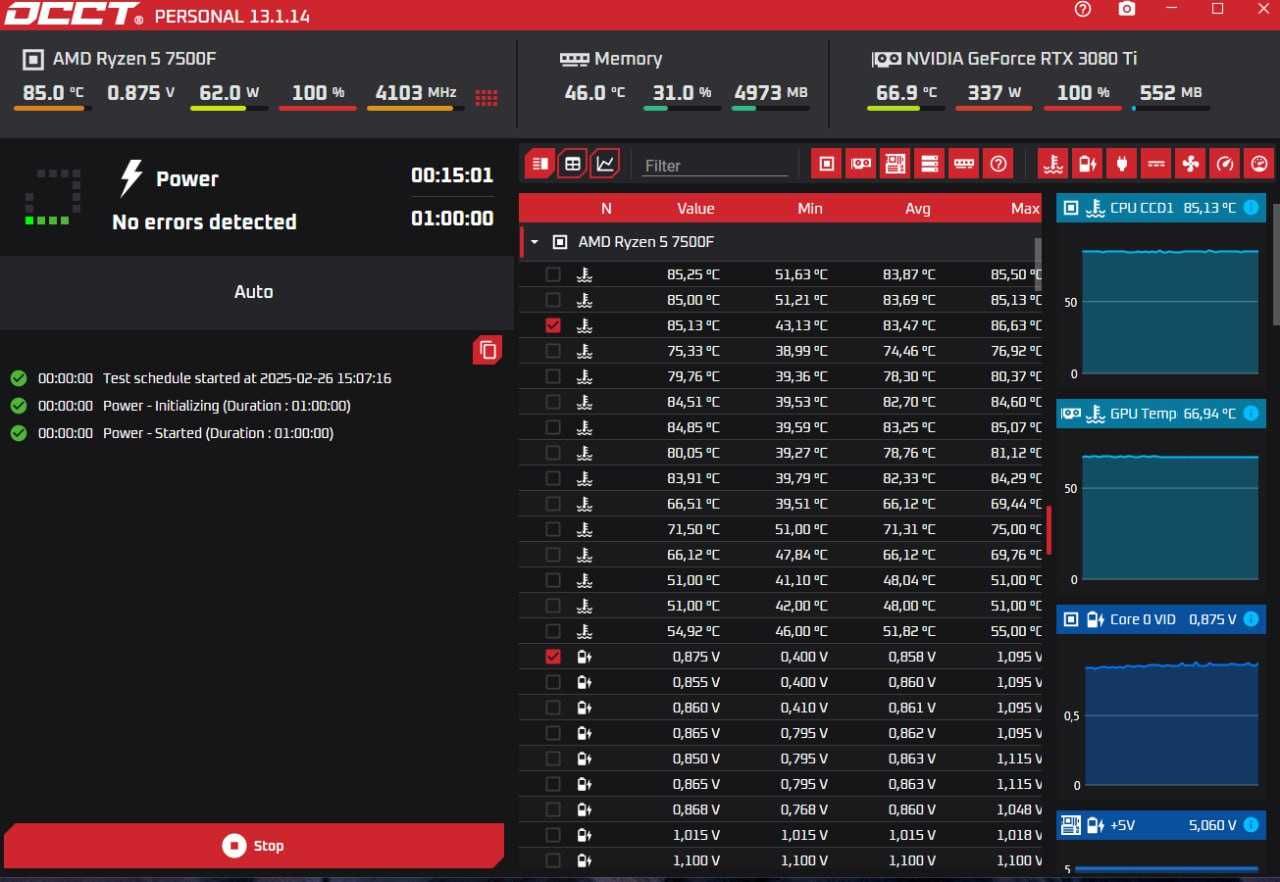Sort by the Min column header
Image resolution: width=1280 pixels, height=882 pixels.
point(810,209)
